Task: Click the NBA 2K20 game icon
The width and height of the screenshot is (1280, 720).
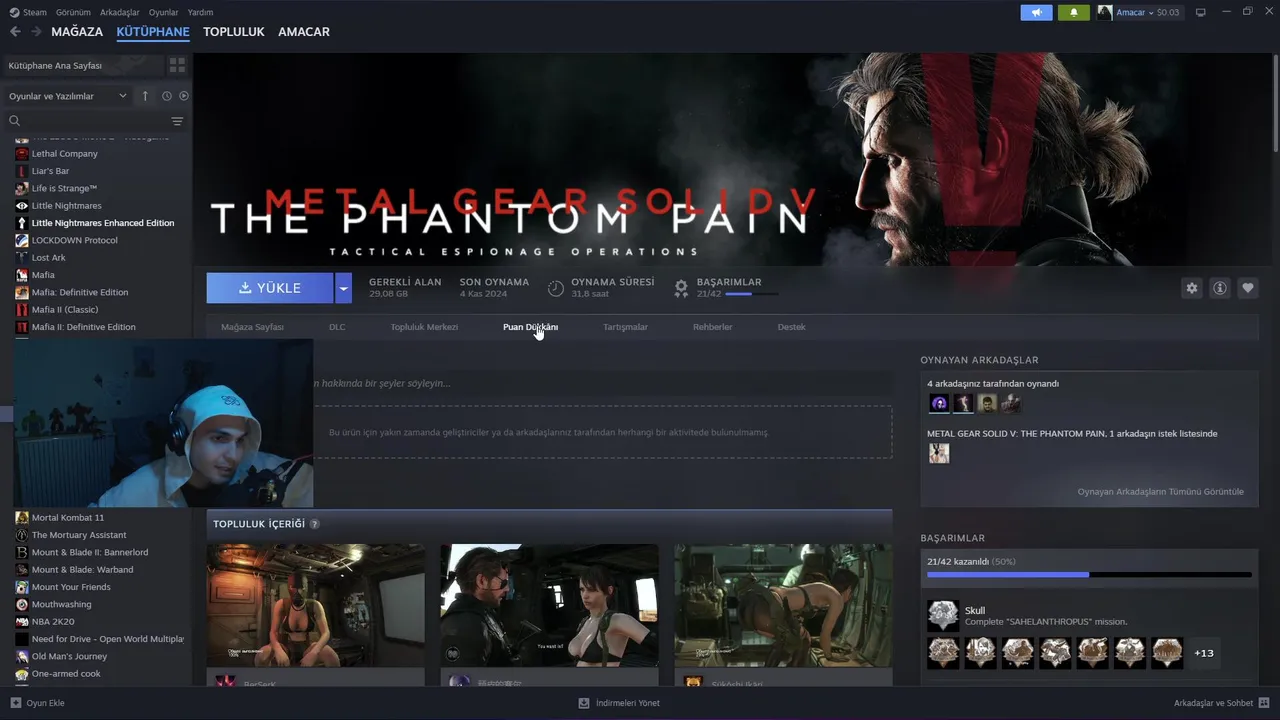Action: click(x=22, y=622)
